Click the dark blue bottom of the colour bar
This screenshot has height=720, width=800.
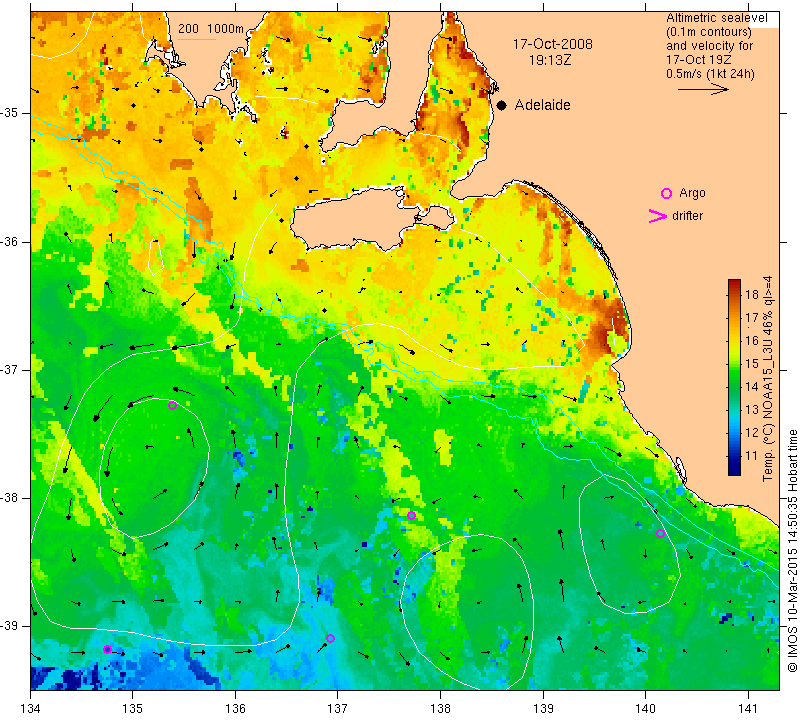tap(734, 470)
